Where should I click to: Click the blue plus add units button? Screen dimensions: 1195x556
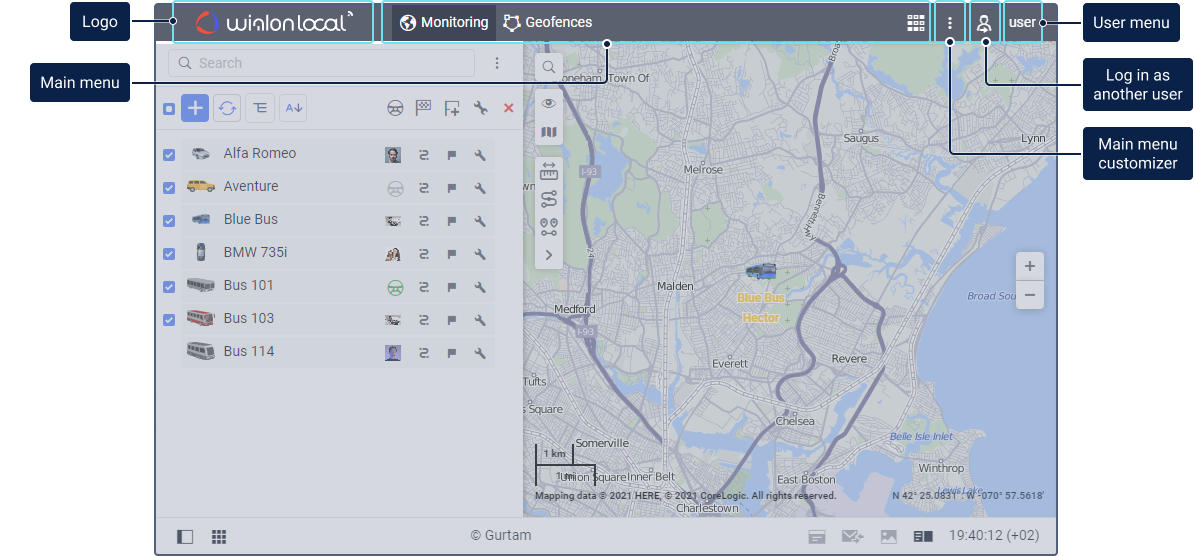pos(195,108)
